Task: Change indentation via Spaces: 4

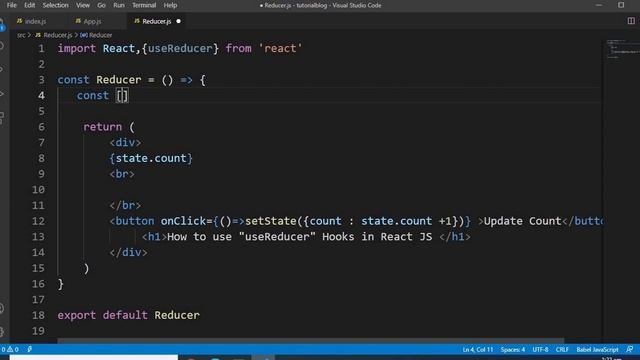Action: pos(513,349)
